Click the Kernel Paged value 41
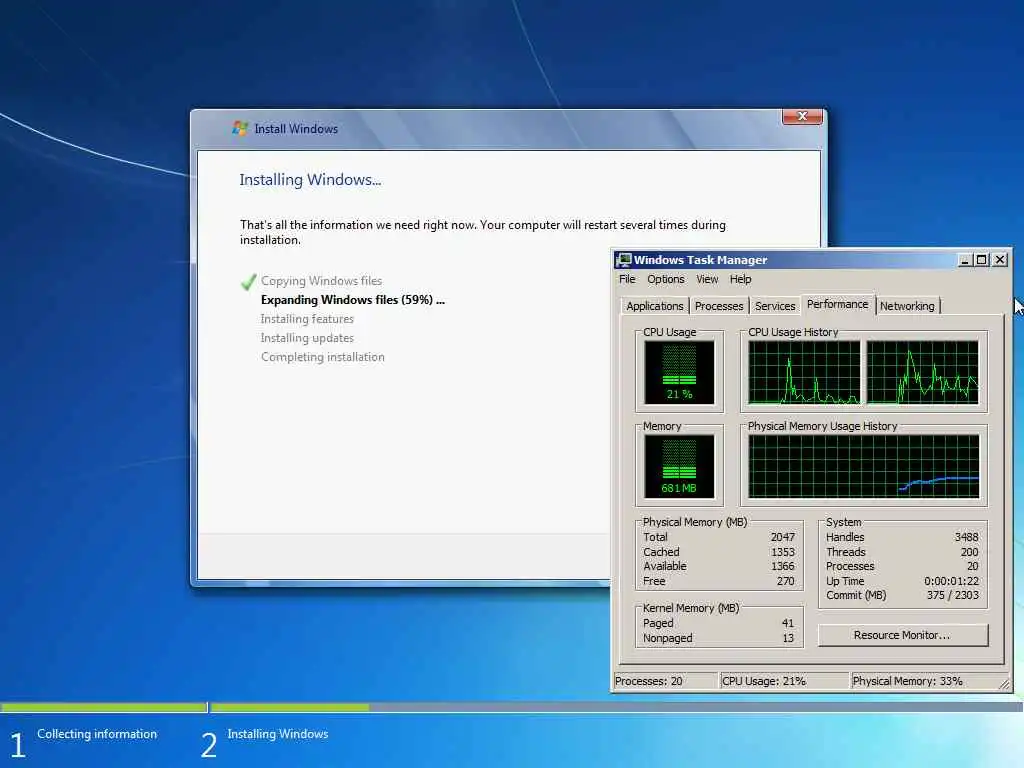Screen dimensions: 1024x768 (788, 623)
